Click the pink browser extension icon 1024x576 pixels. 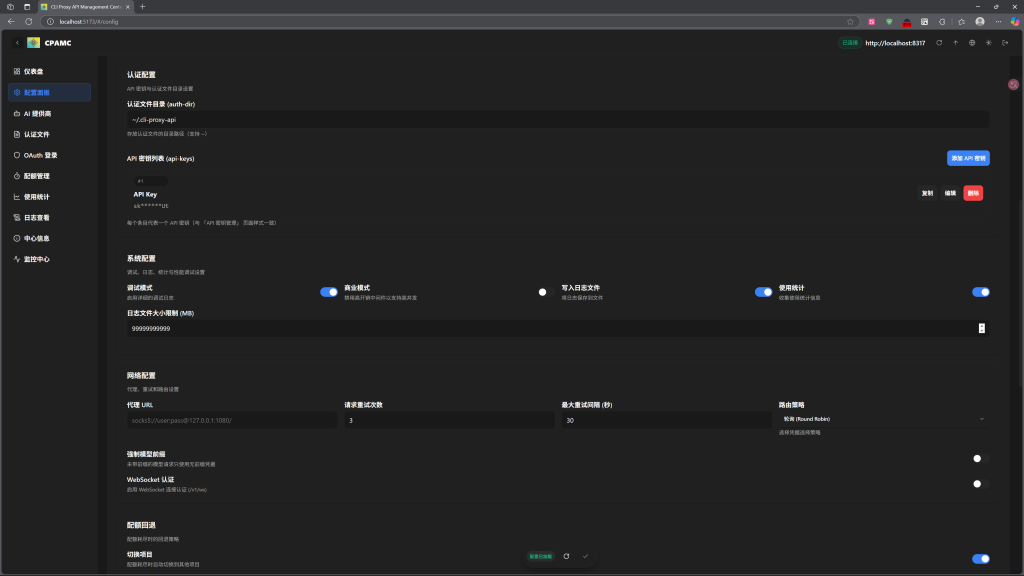tap(871, 22)
